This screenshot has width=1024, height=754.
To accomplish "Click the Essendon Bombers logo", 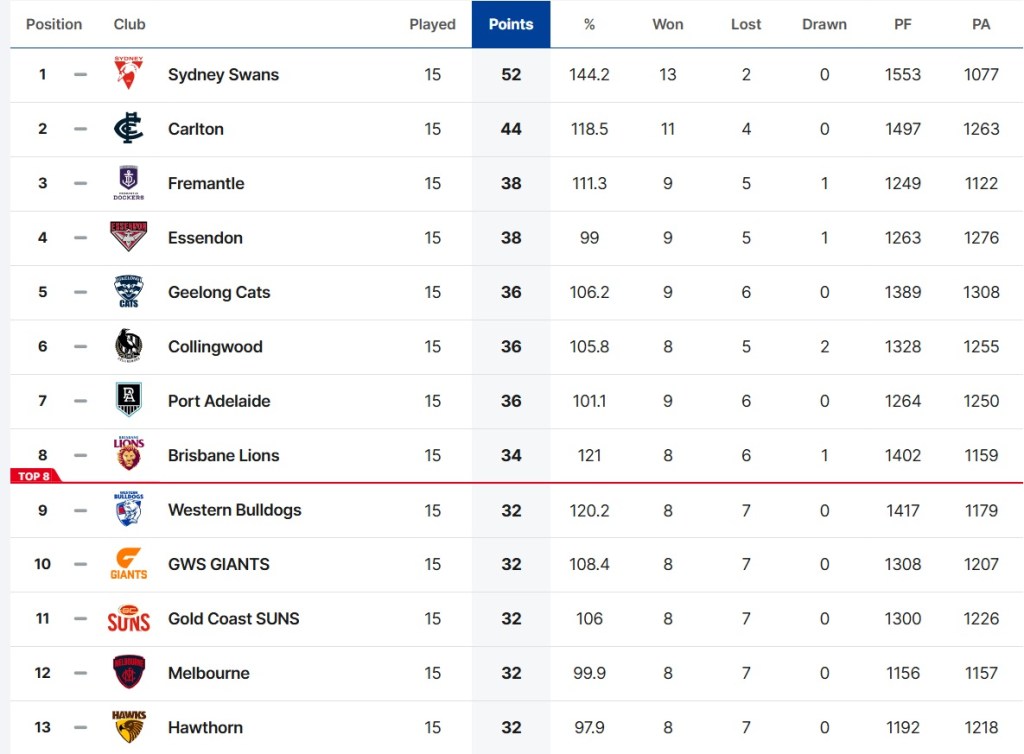I will [128, 238].
